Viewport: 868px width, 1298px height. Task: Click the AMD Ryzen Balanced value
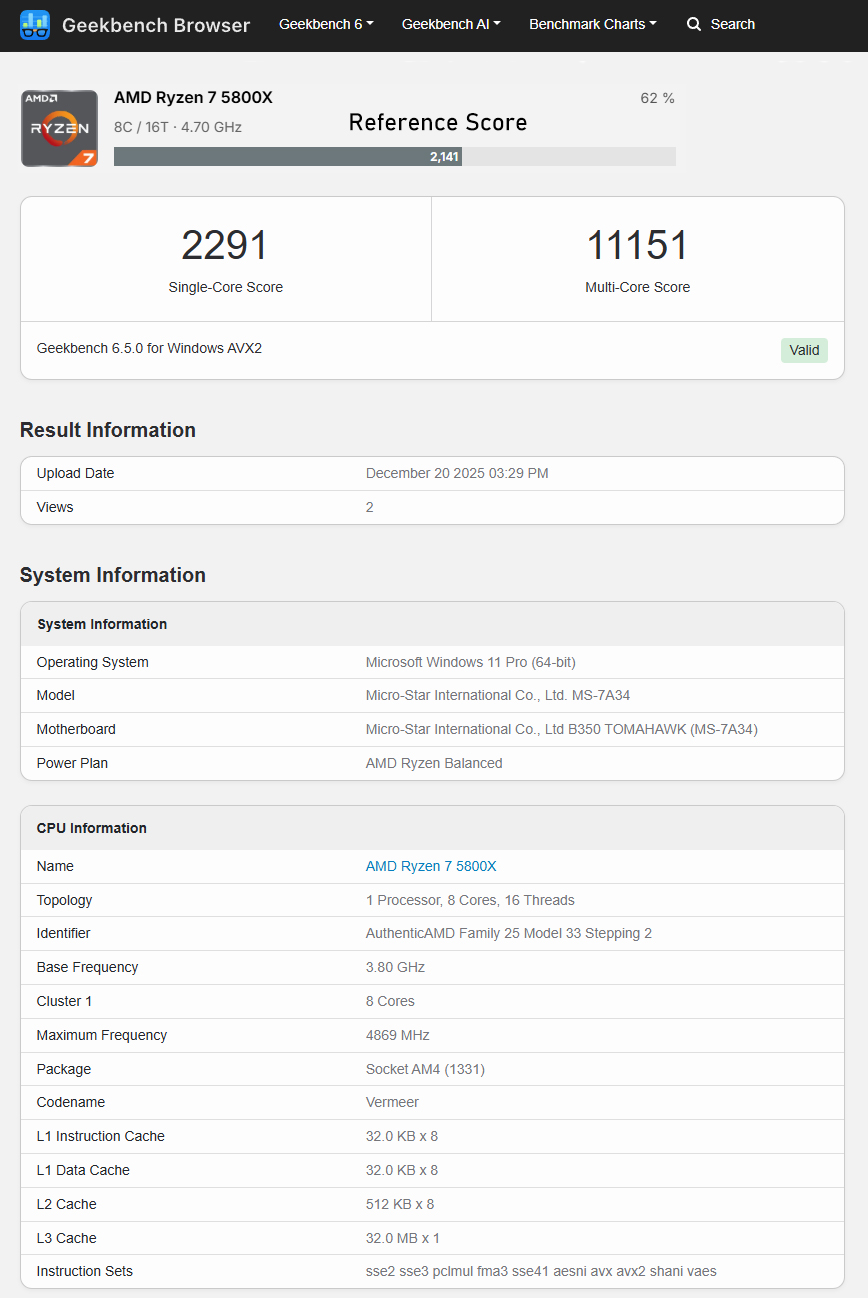434,763
